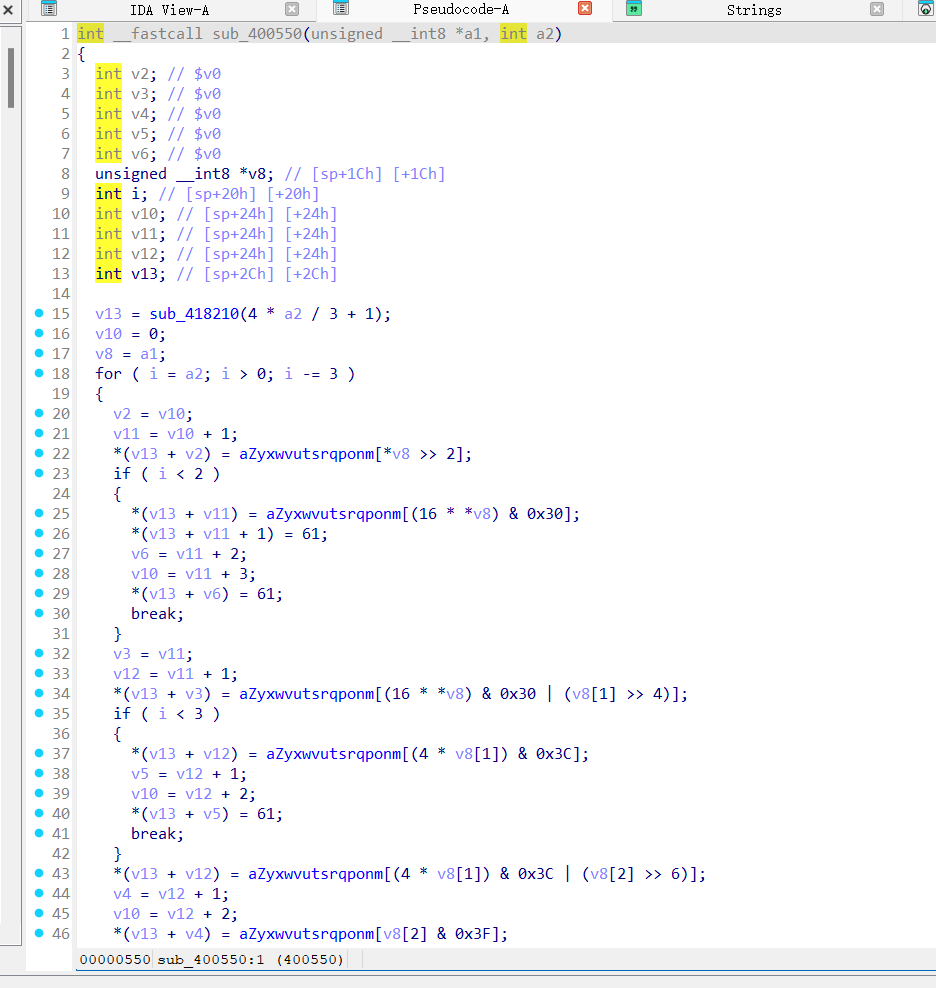
Task: Open the Strings tab
Action: coord(754,10)
